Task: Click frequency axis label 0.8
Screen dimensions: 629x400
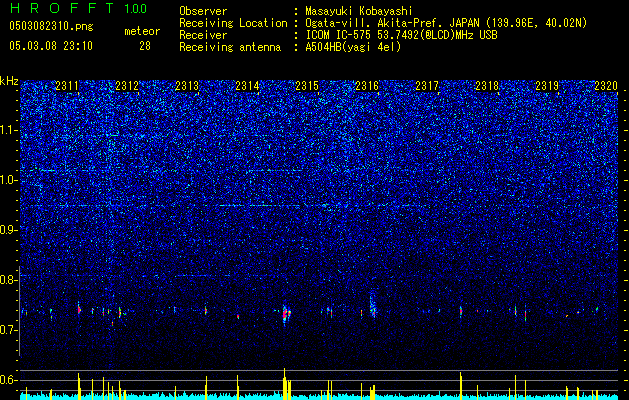Action: pos(8,280)
